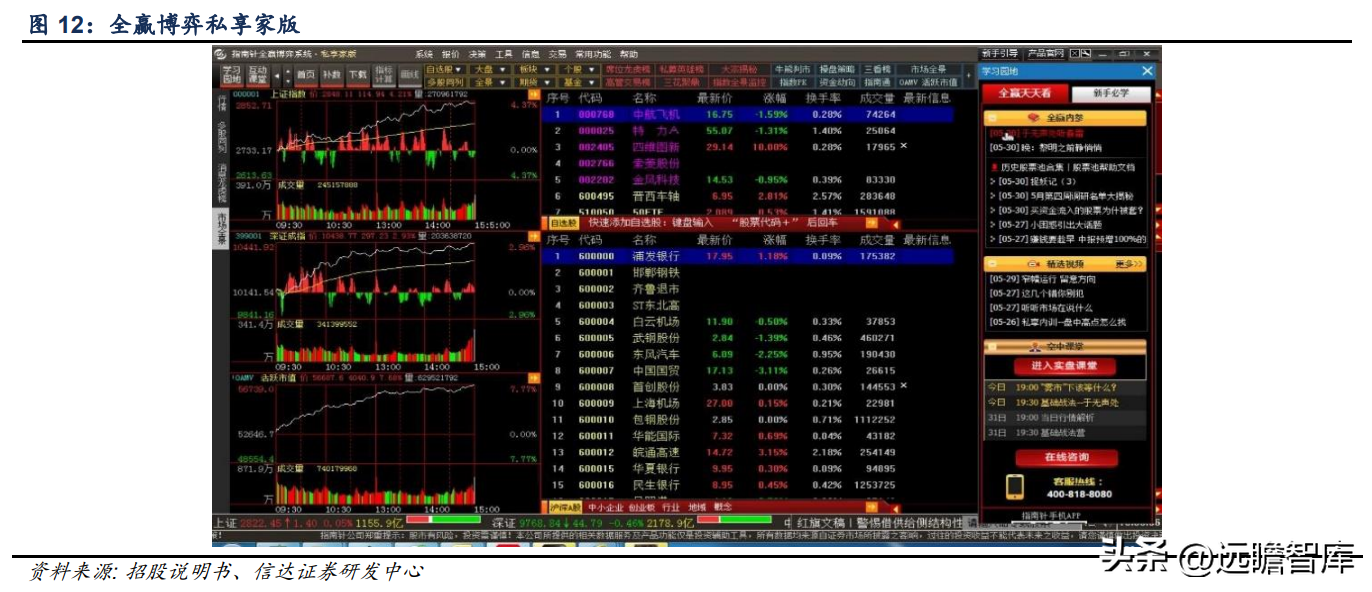Go to 首页 from the toolbar

click(305, 74)
